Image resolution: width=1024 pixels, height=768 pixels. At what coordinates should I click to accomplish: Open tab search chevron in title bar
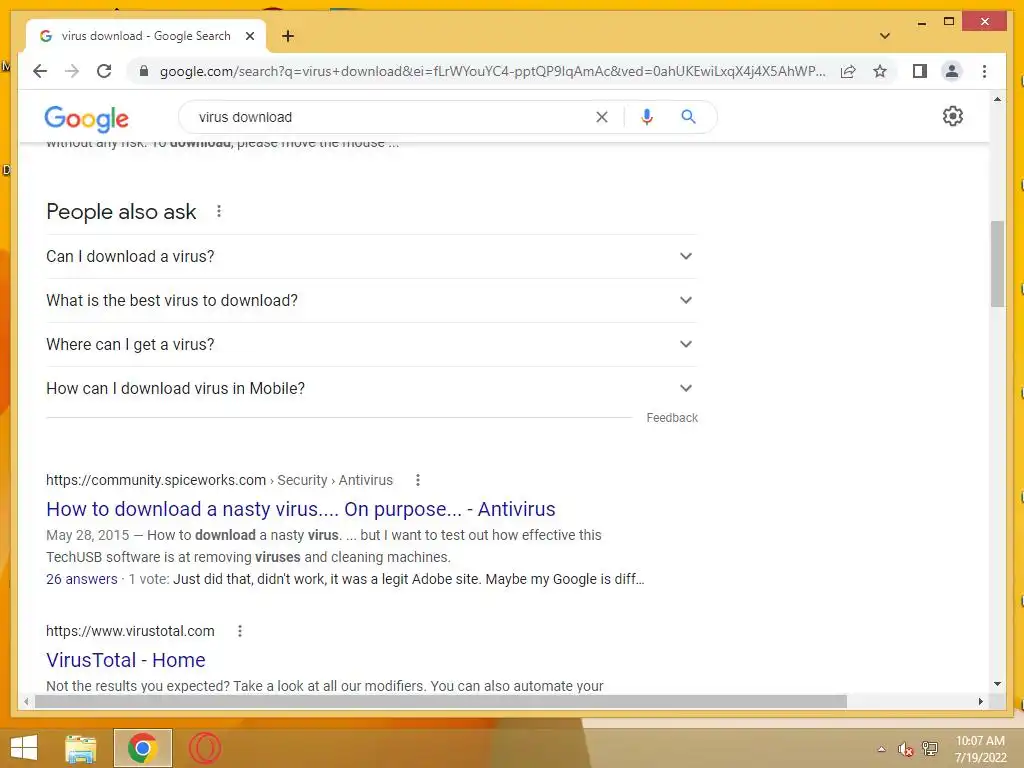click(884, 36)
